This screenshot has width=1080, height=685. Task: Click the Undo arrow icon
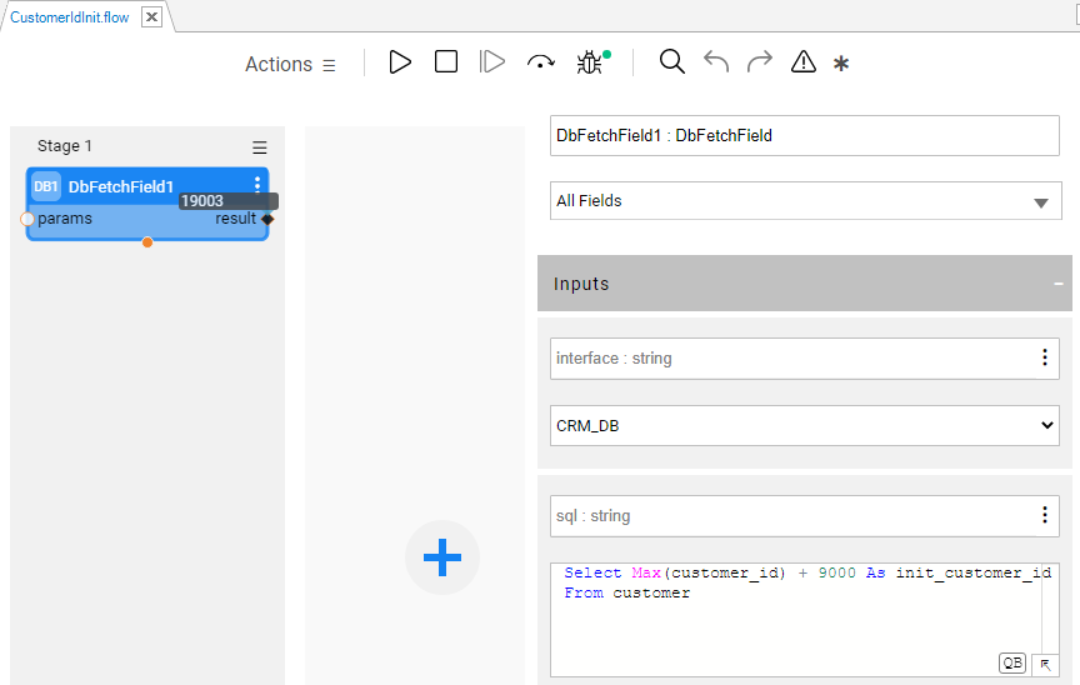[x=716, y=62]
